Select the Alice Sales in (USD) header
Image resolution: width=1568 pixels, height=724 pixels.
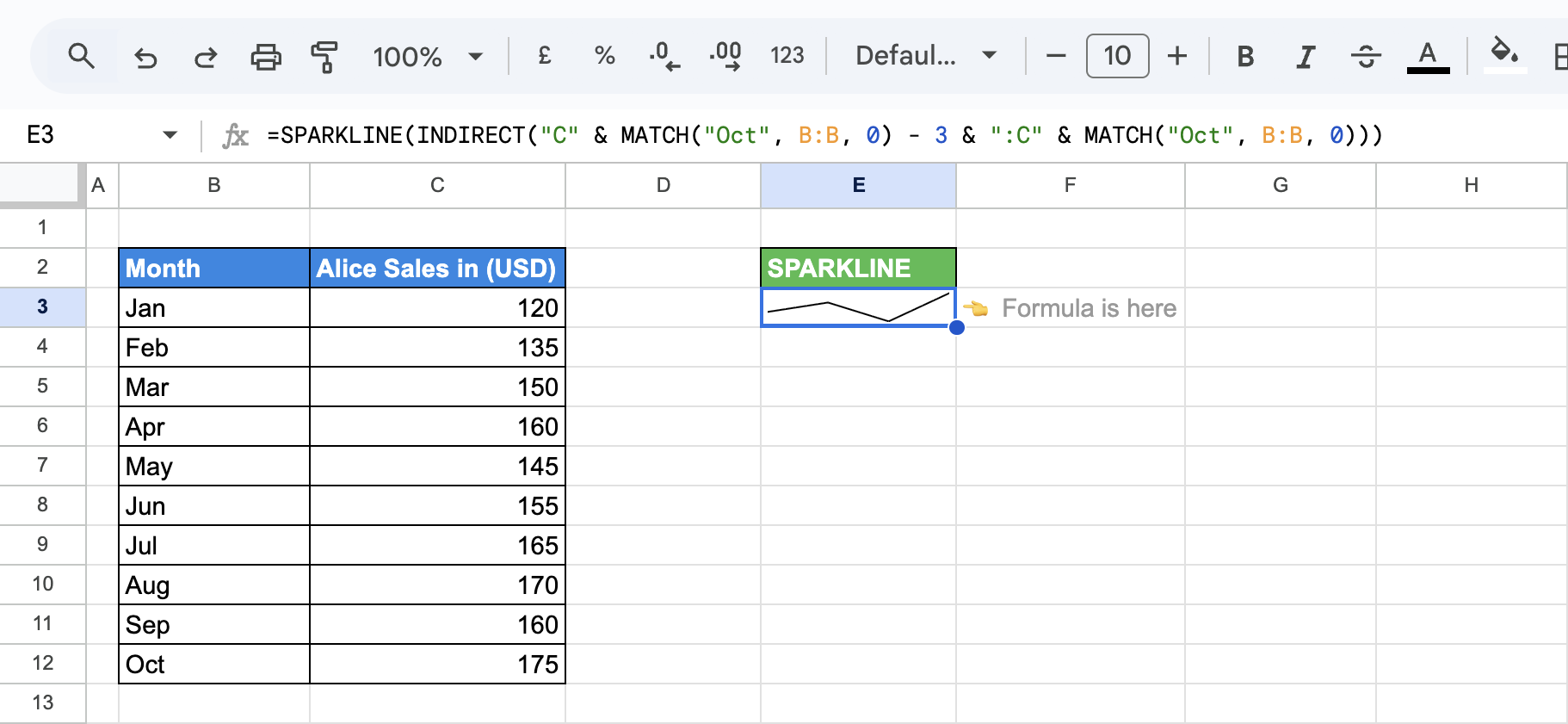437,268
